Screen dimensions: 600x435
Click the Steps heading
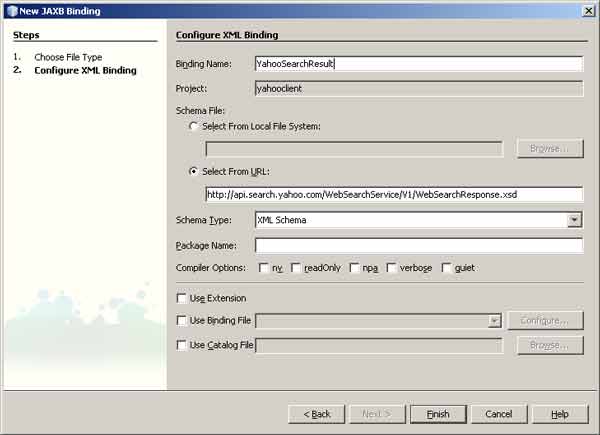pos(26,35)
